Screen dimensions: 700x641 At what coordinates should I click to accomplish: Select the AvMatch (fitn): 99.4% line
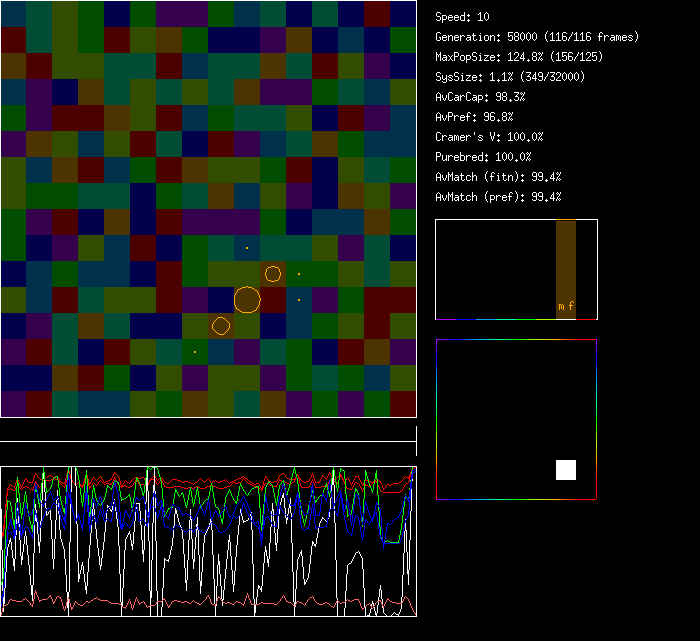(x=498, y=177)
